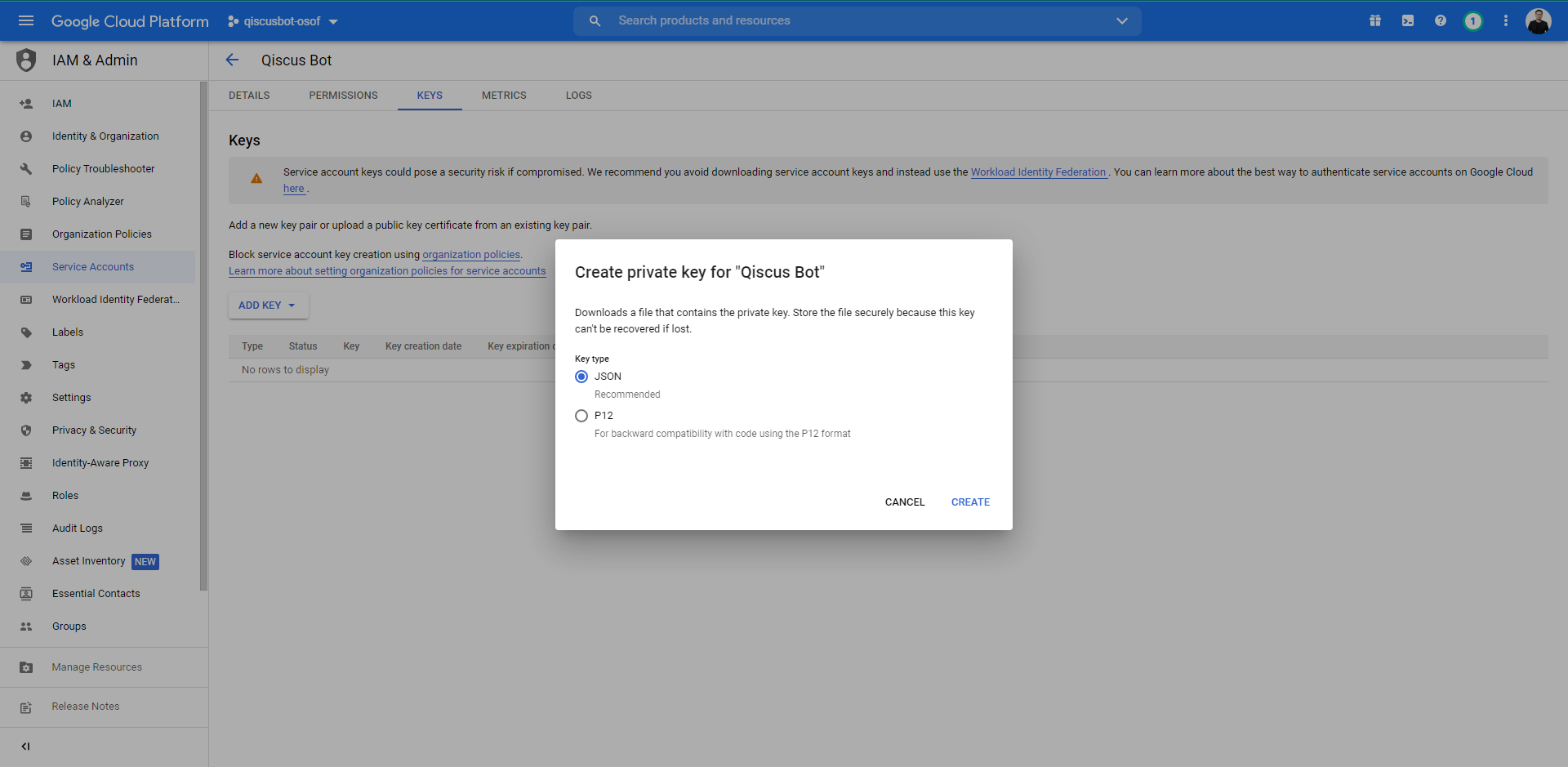Select the P12 key type option

581,416
